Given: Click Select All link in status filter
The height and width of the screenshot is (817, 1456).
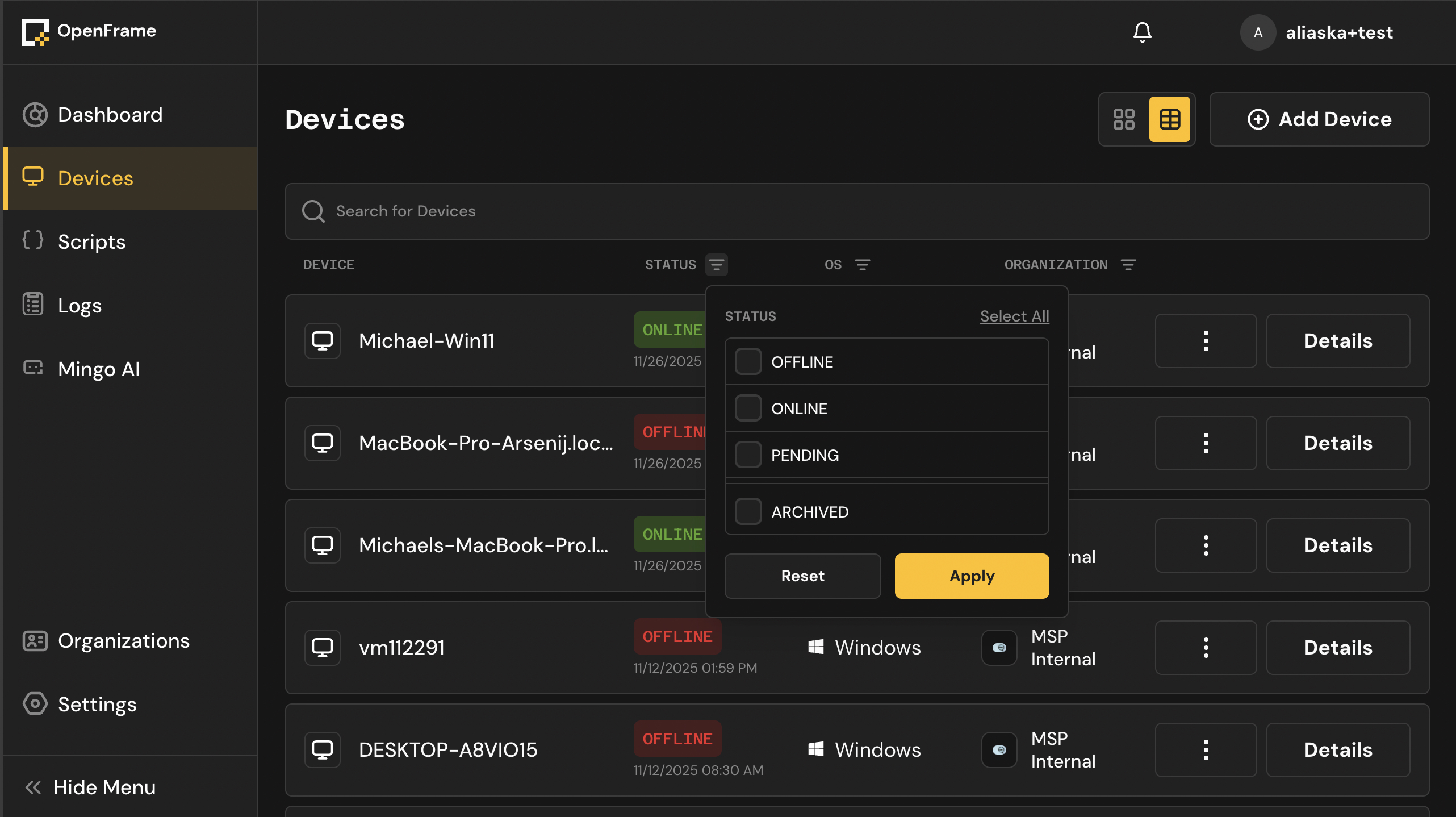Looking at the screenshot, I should tap(1014, 316).
